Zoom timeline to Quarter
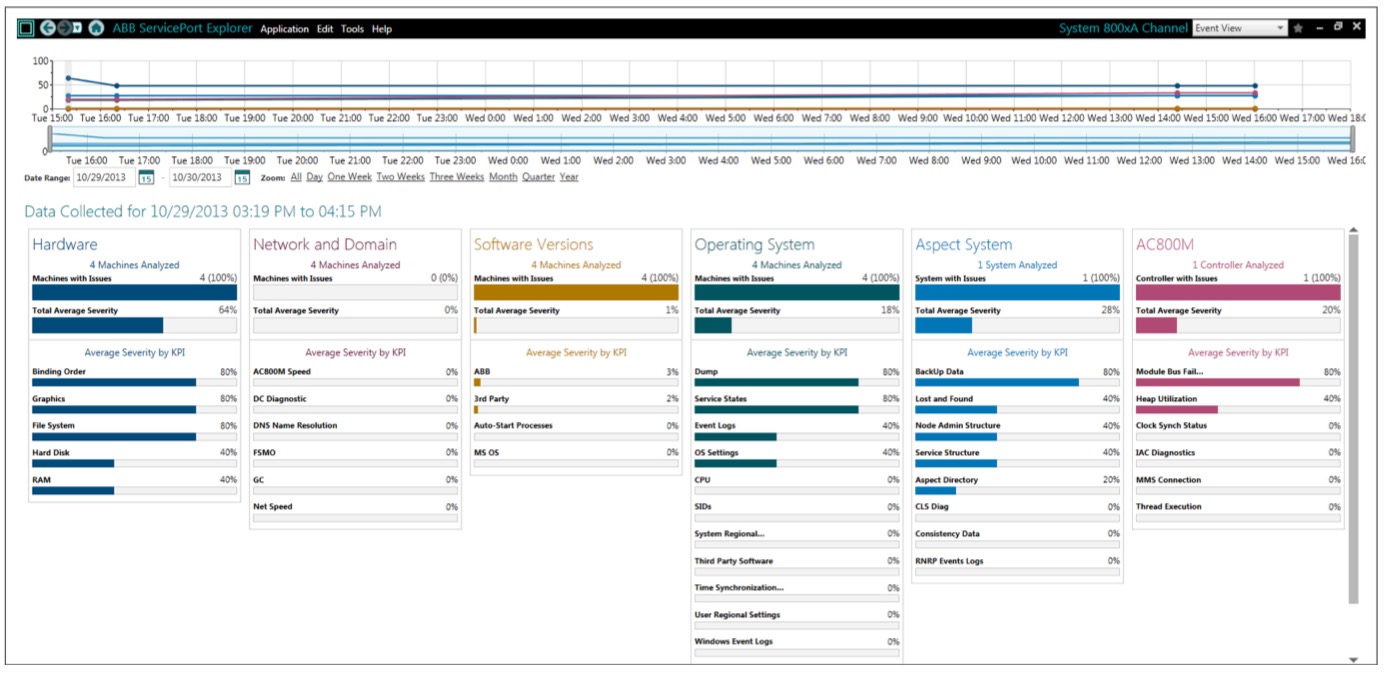 [x=538, y=177]
